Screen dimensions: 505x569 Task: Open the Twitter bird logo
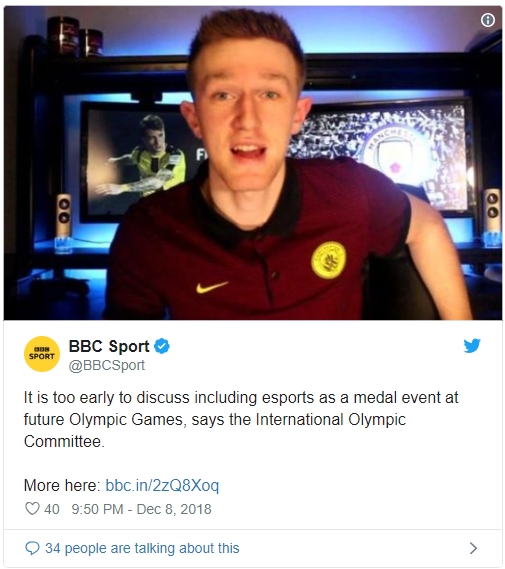472,345
